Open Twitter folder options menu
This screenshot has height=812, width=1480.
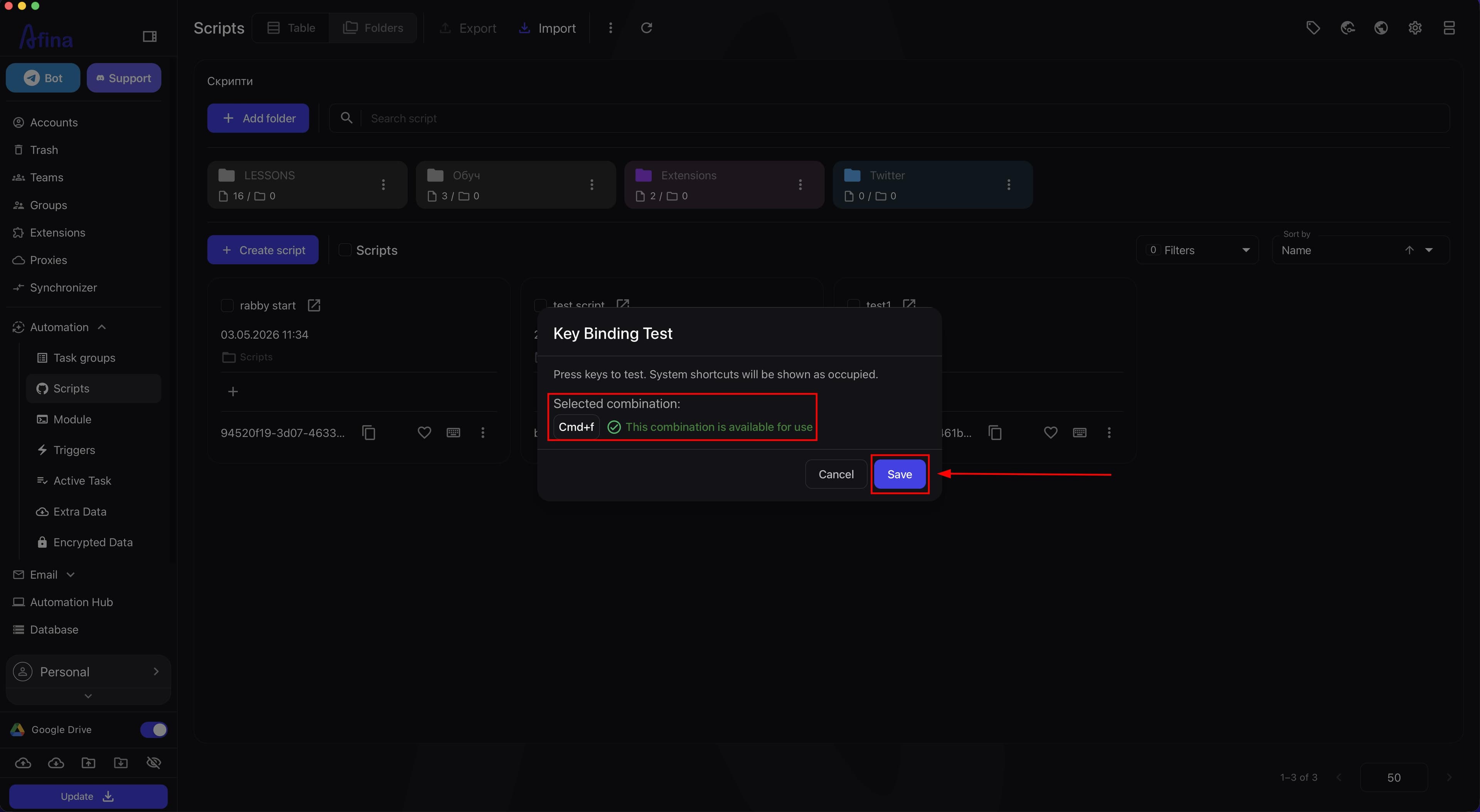click(x=1009, y=185)
